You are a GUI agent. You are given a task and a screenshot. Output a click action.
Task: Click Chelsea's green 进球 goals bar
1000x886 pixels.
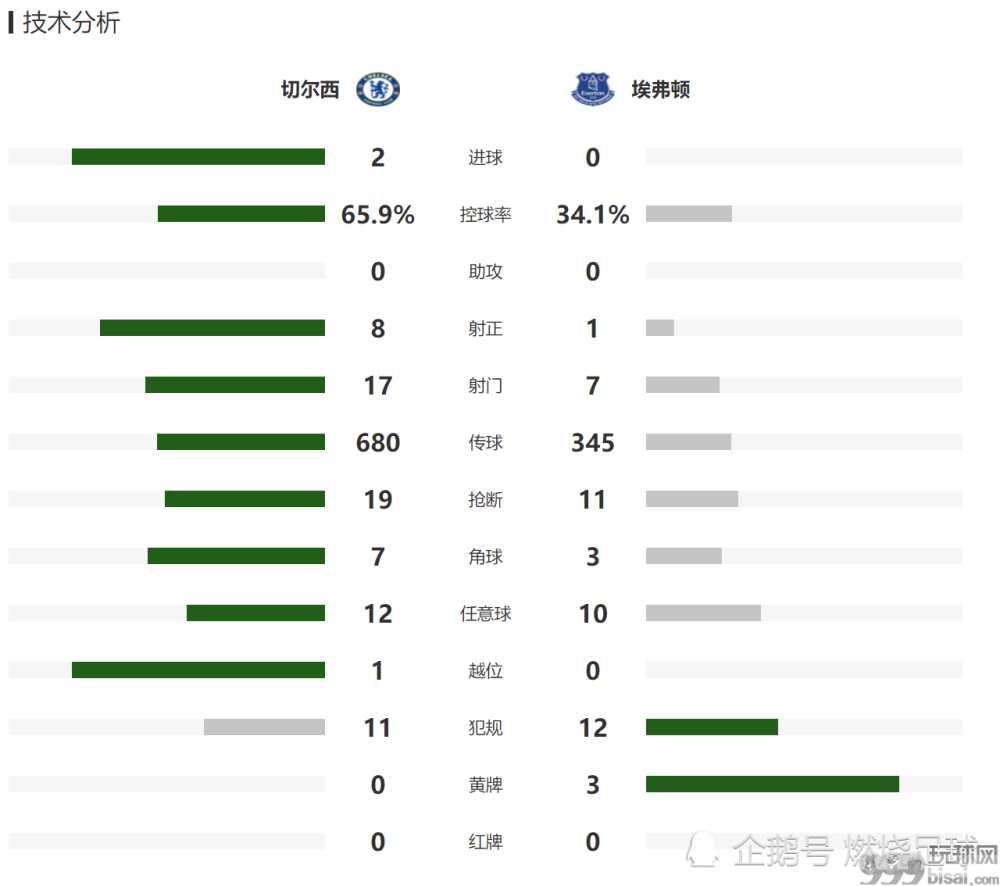coord(198,157)
